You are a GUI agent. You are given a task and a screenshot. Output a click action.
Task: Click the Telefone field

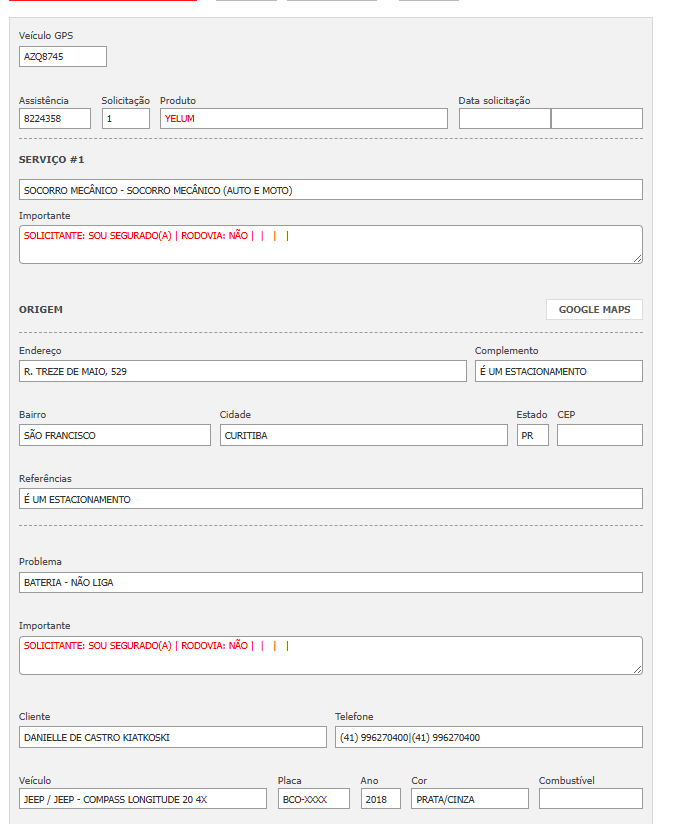(x=488, y=737)
